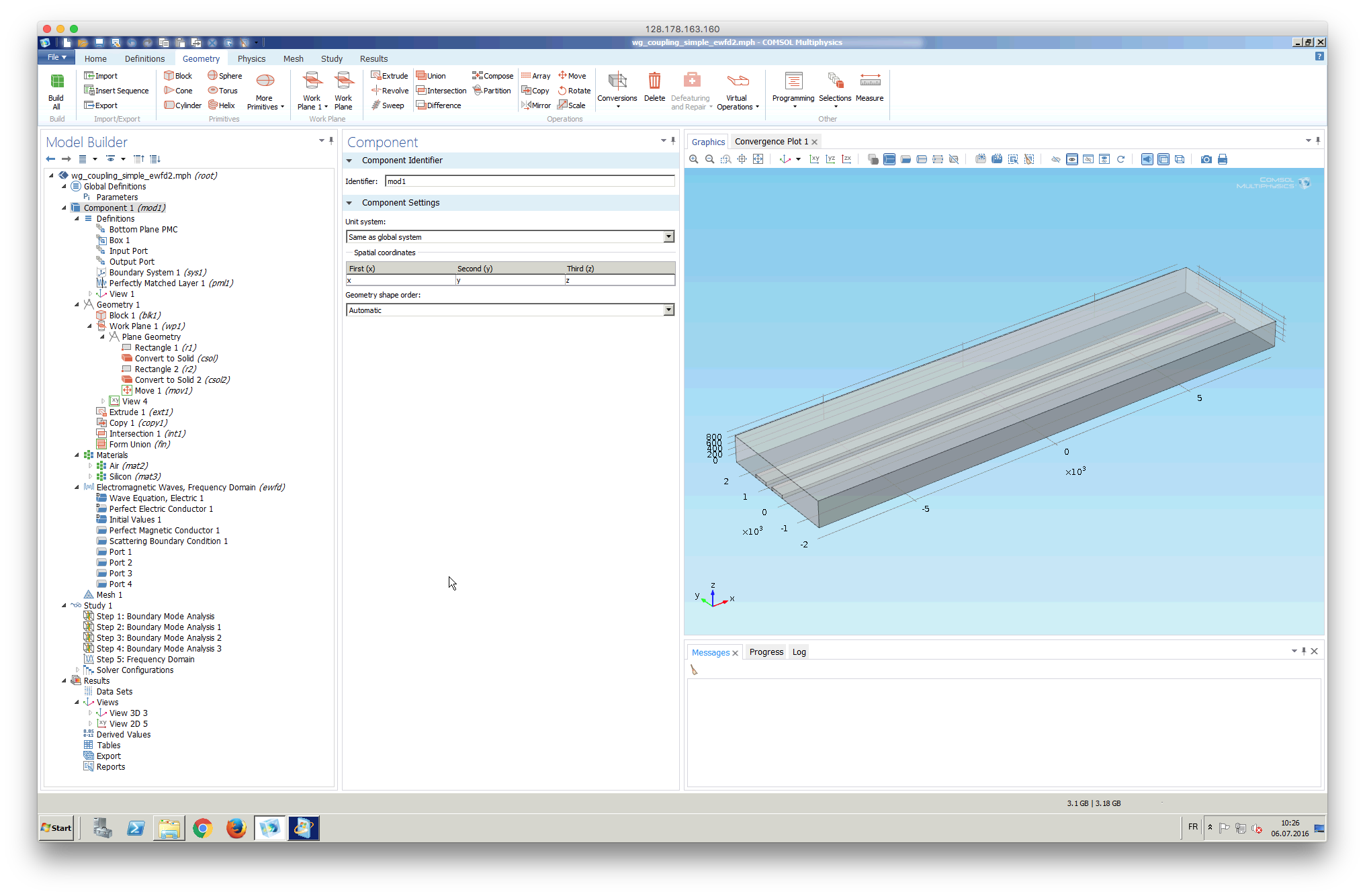Viewport: 1365px width, 896px height.
Task: Switch to the XY view icon
Action: [814, 159]
